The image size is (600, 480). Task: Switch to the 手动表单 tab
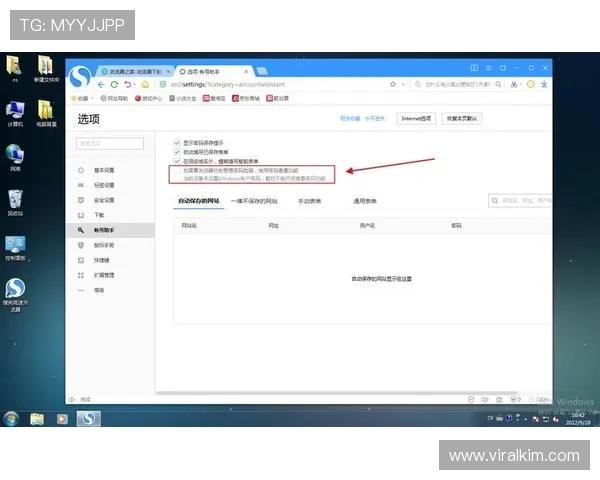point(309,201)
